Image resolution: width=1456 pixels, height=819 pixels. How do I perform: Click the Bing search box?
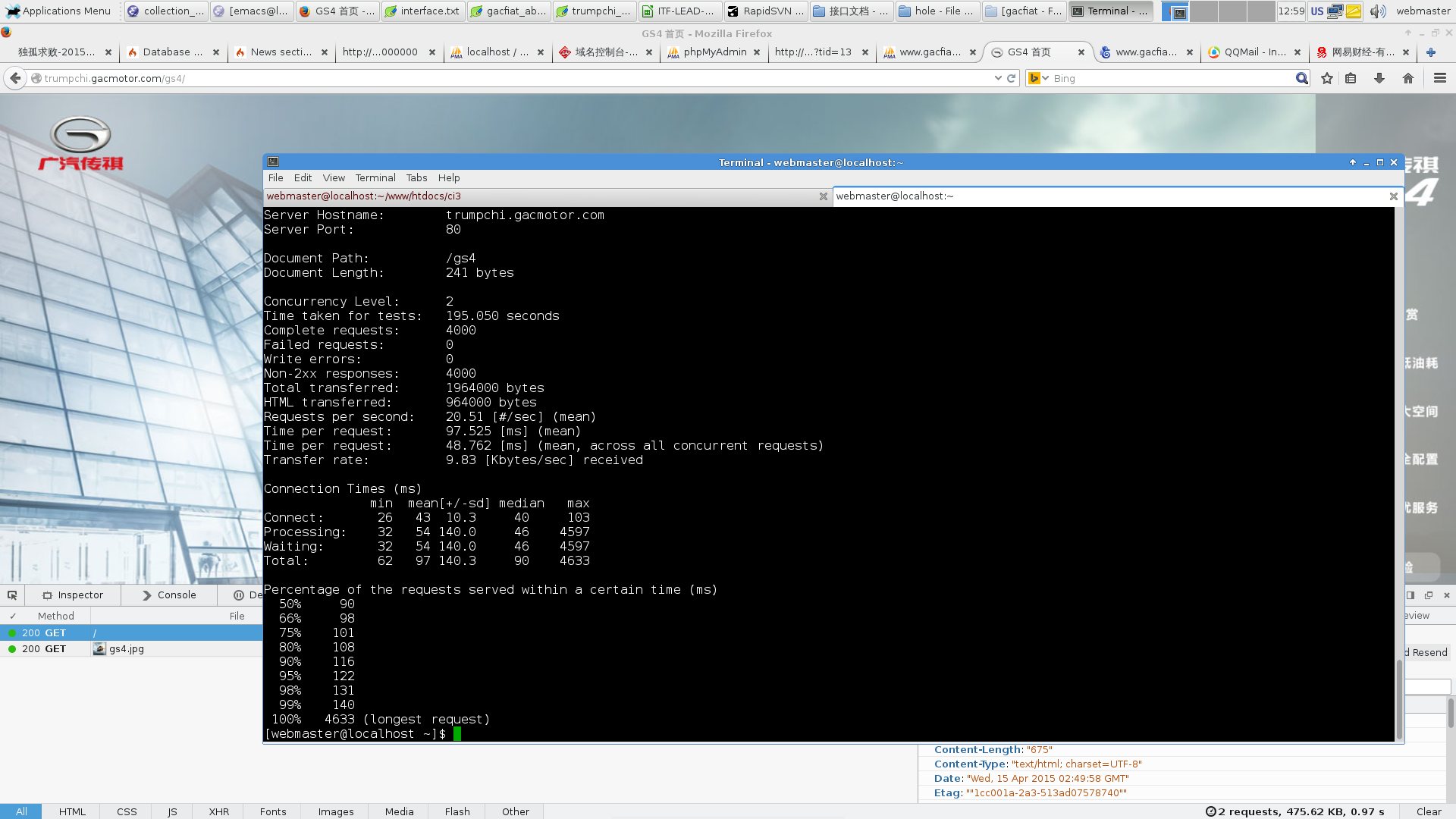coord(1172,78)
